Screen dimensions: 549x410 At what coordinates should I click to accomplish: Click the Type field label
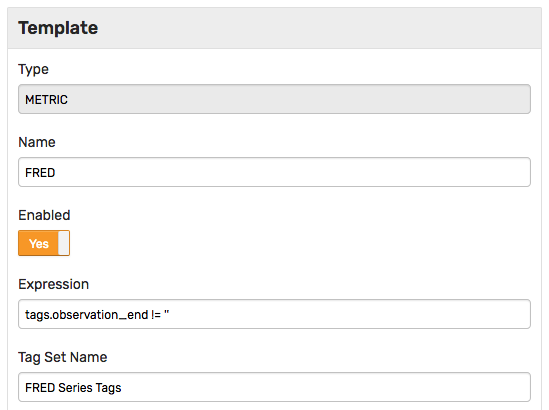tap(33, 69)
